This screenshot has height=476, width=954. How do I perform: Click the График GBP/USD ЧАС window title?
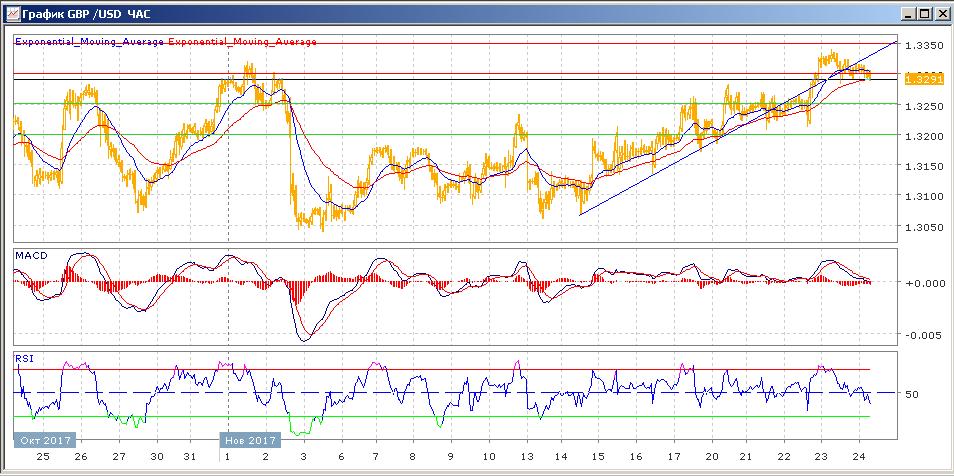[86, 13]
